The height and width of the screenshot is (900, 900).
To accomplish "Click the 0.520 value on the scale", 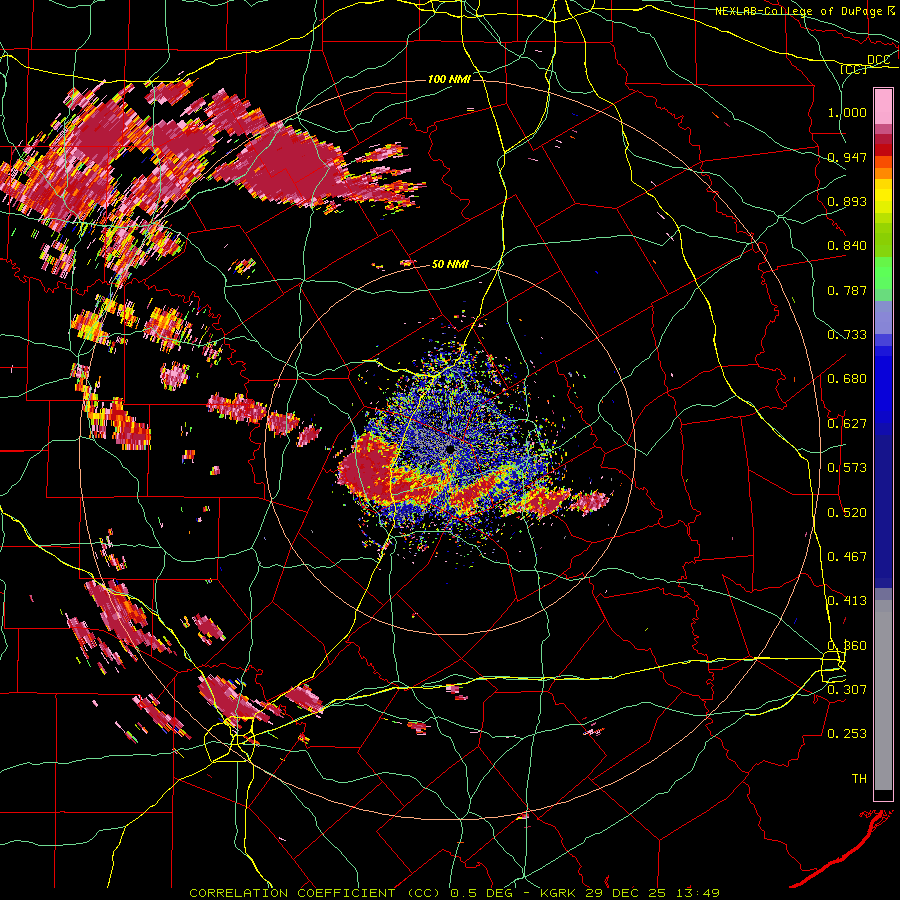I will tap(847, 513).
